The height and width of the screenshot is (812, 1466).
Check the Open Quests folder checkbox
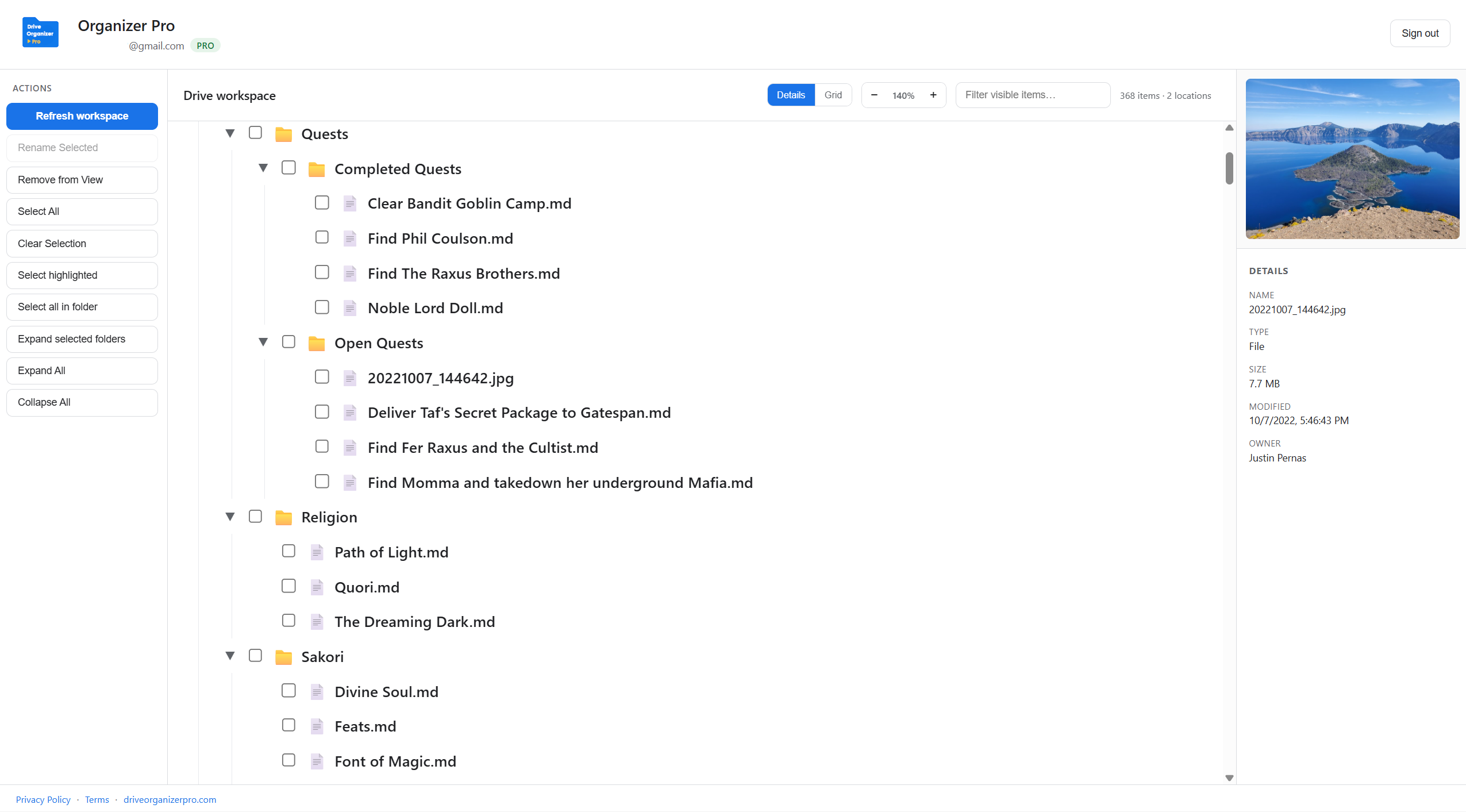click(288, 342)
